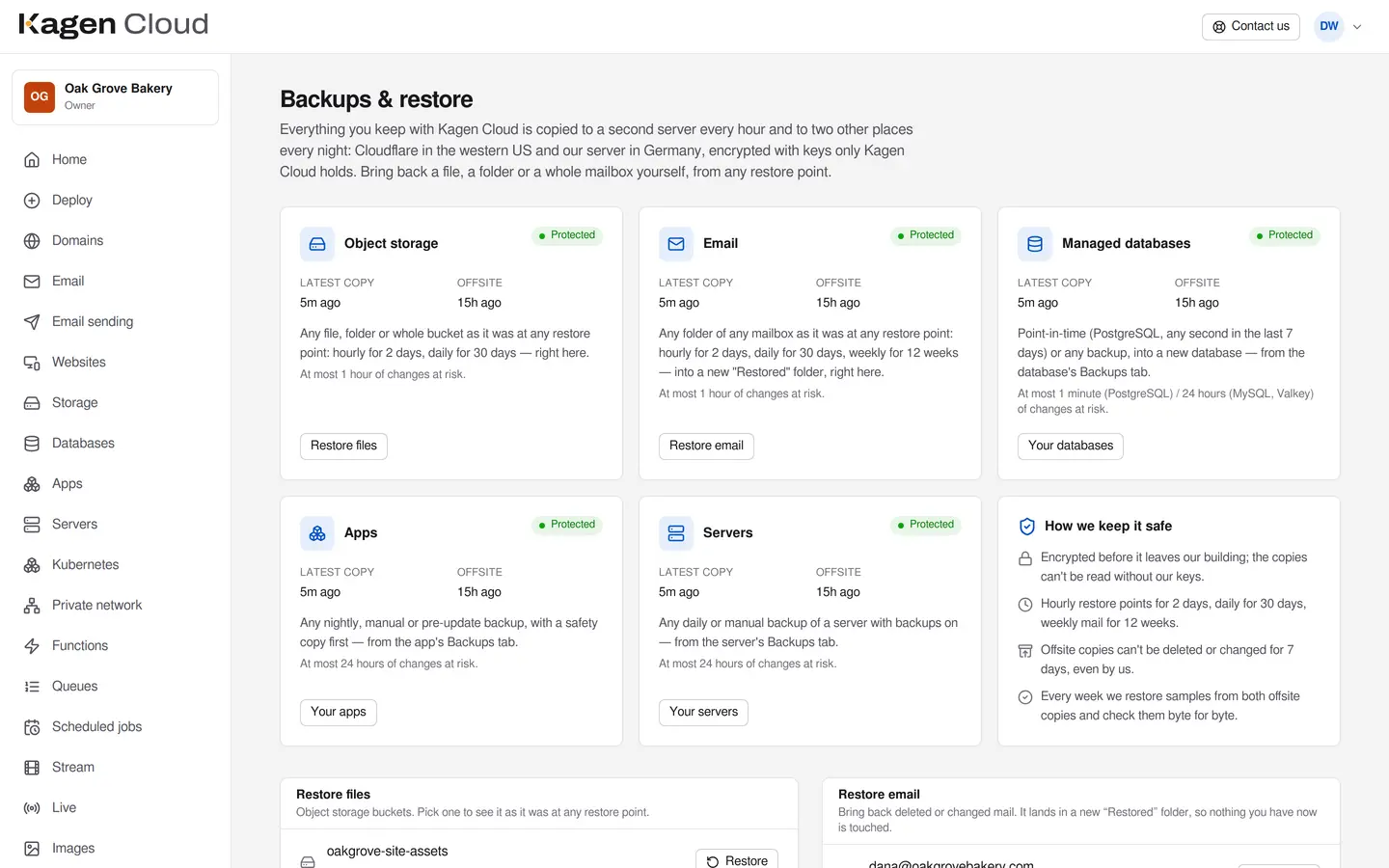This screenshot has width=1389, height=868.
Task: Click the Your servers button
Action: [x=703, y=712]
